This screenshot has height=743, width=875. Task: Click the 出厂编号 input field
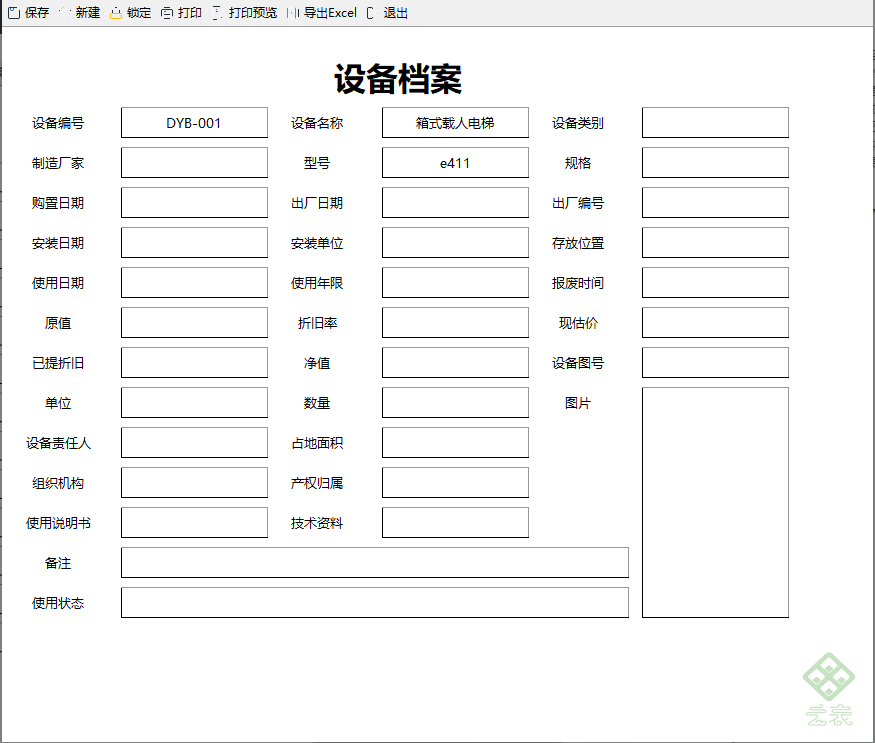tap(715, 203)
